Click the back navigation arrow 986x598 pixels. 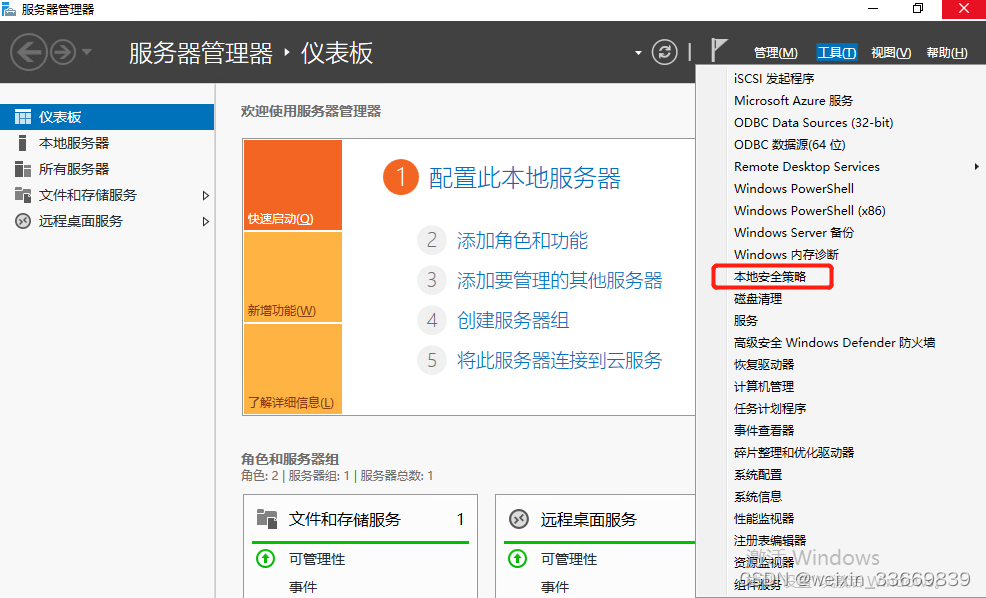[x=28, y=52]
